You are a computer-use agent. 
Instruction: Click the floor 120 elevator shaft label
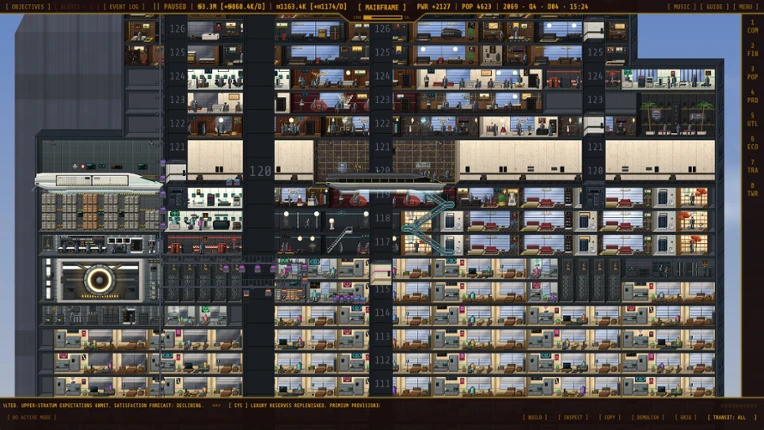260,171
